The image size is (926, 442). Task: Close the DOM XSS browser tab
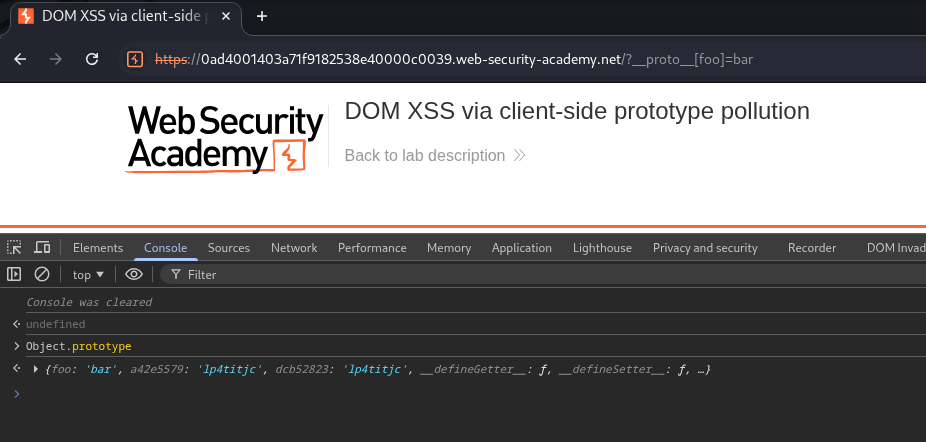[229, 16]
